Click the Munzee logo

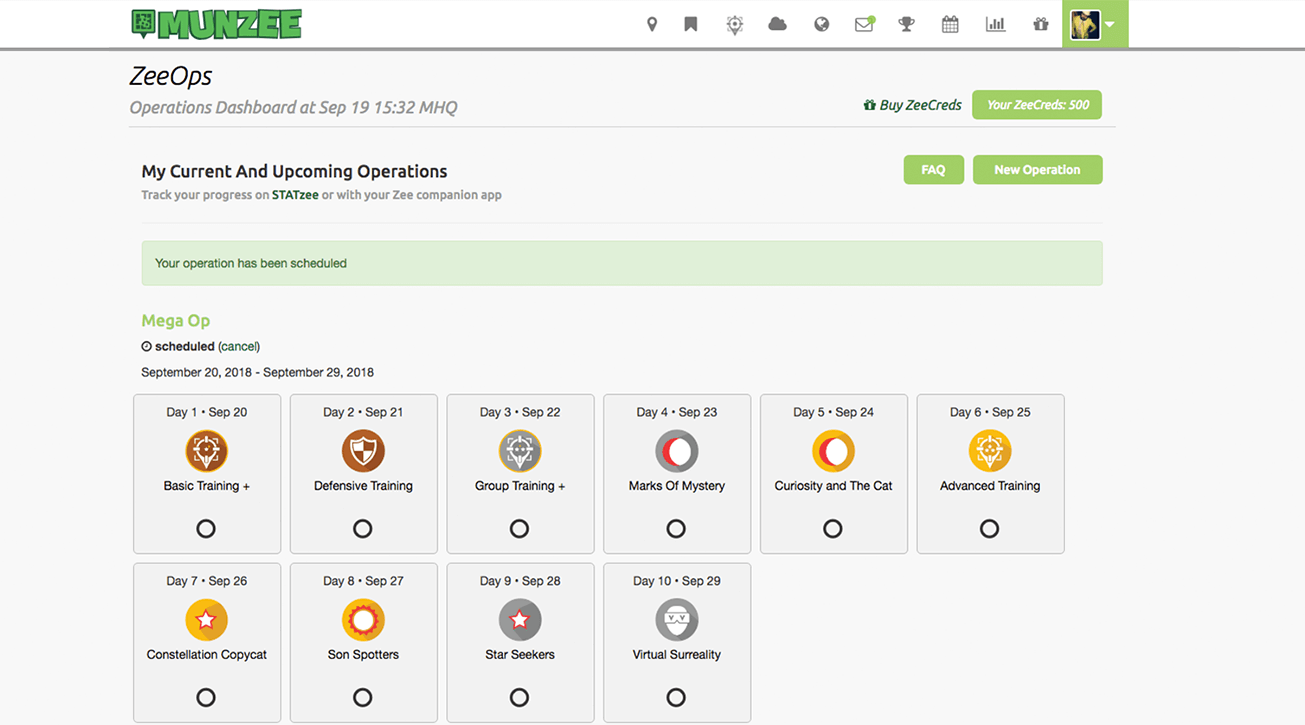pyautogui.click(x=216, y=24)
